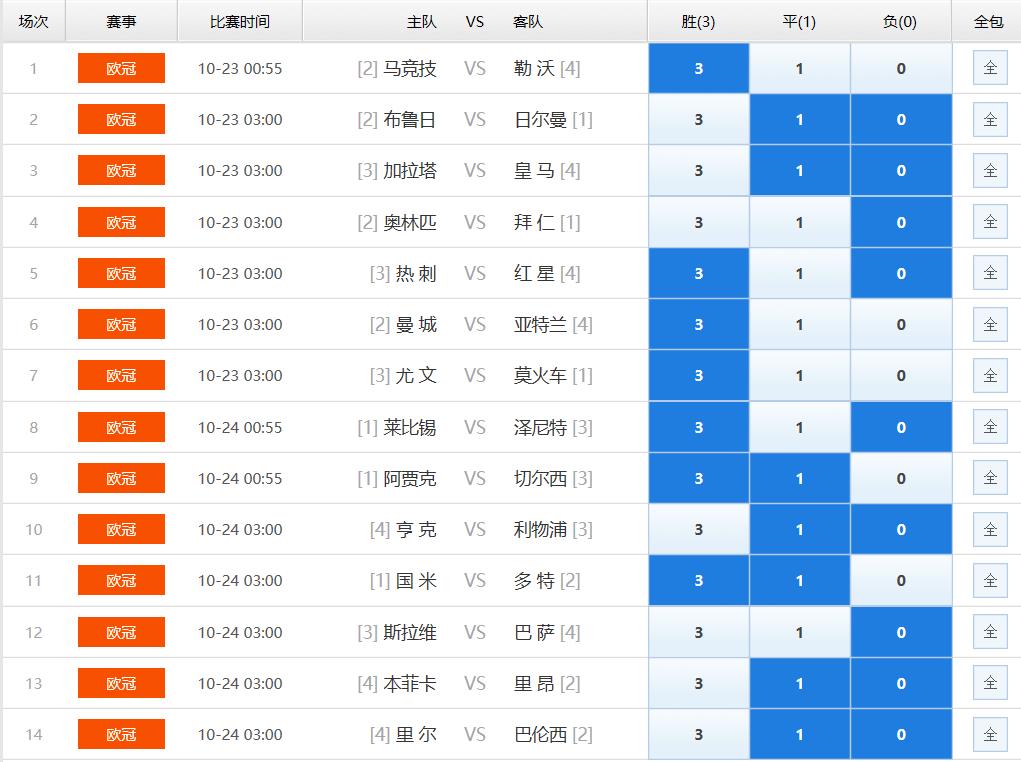The image size is (1021, 762).
Task: Click 全 button for 加拉塔 match
Action: [990, 171]
